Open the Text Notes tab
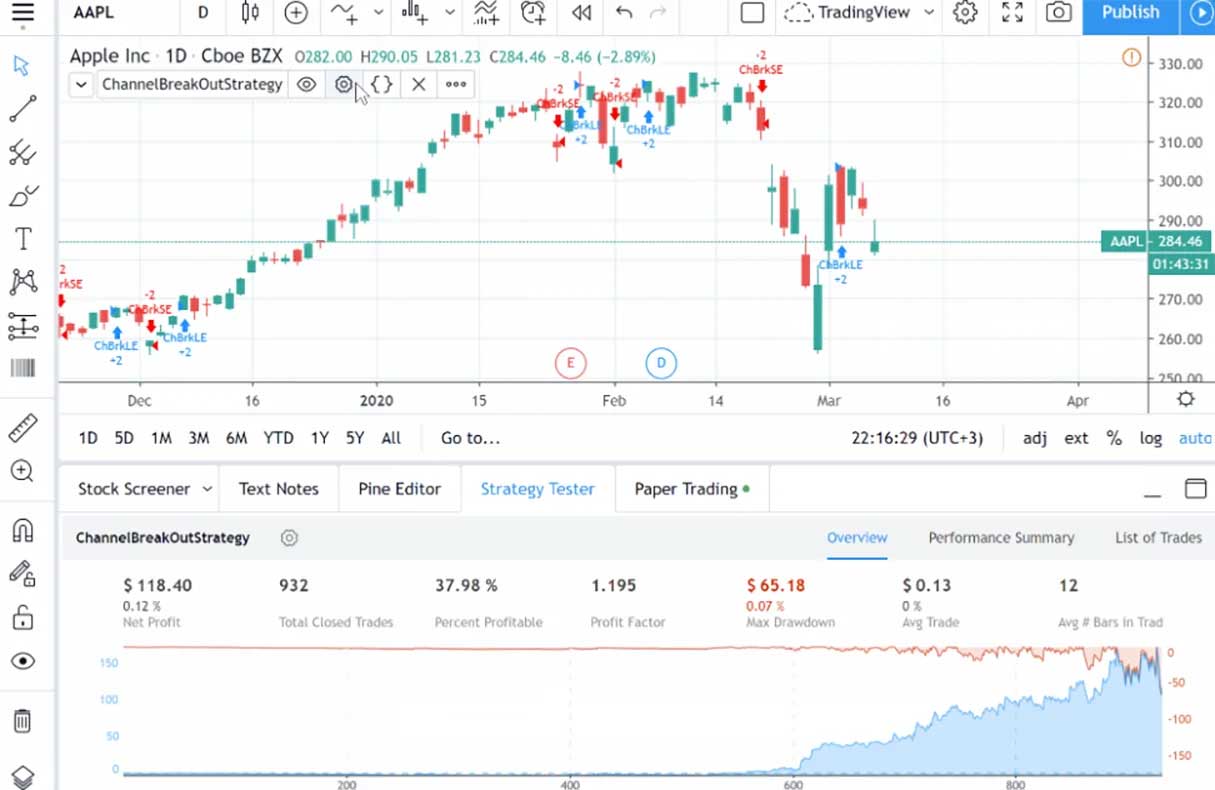 point(279,489)
